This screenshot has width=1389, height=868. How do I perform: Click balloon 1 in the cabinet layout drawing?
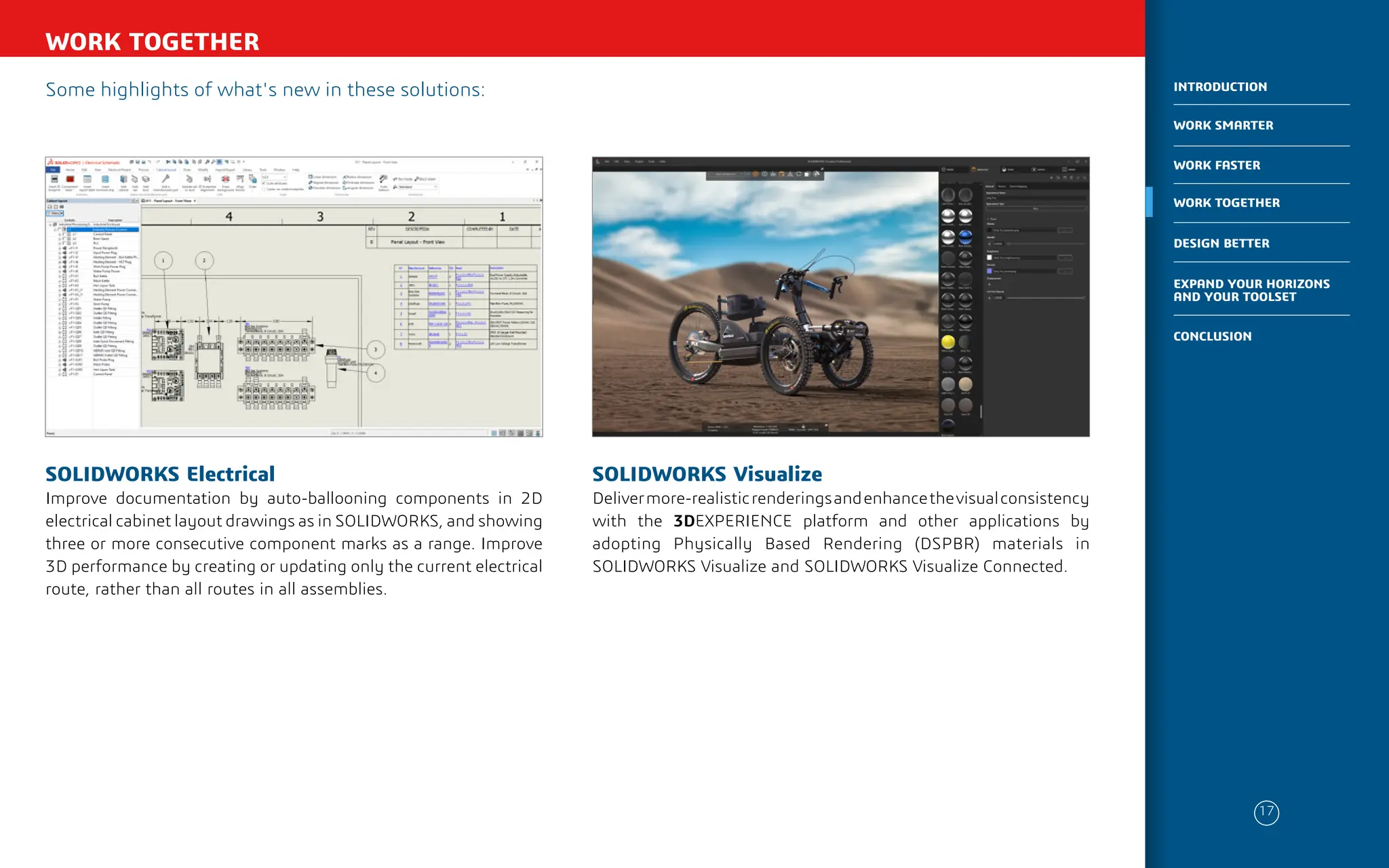[163, 260]
